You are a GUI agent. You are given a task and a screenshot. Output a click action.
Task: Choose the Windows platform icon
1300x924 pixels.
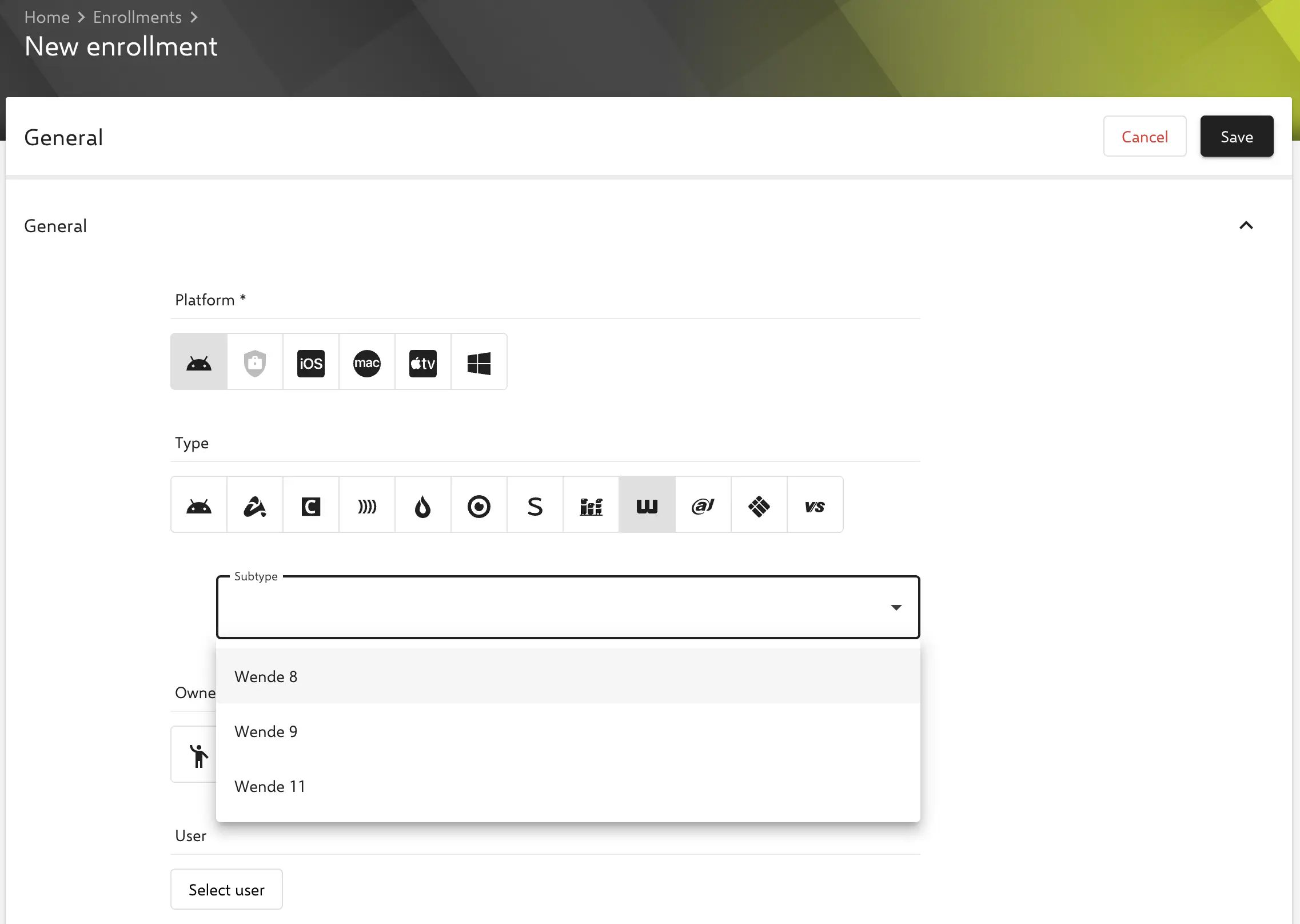click(479, 363)
